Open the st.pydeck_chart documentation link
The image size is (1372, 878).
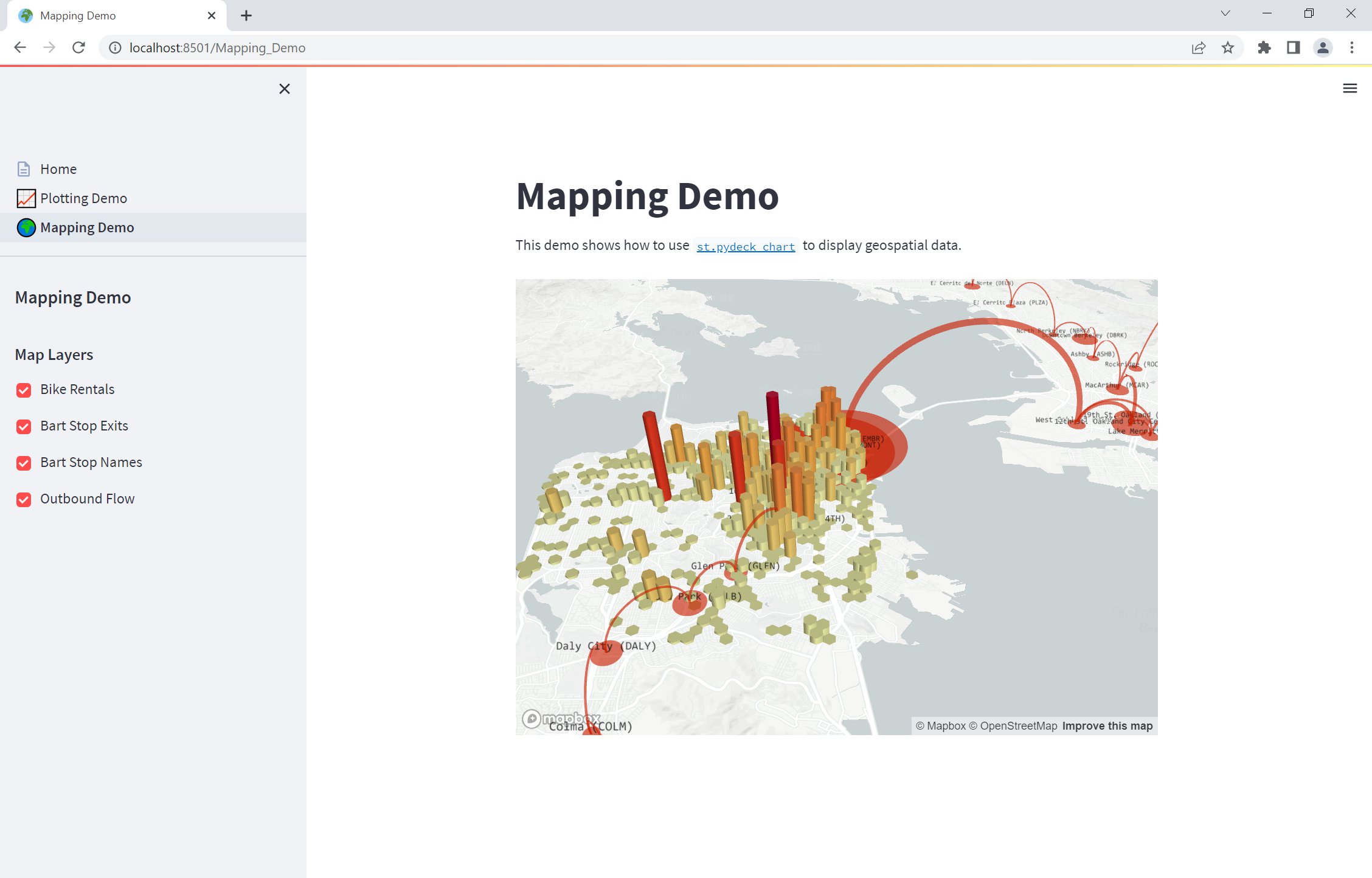(x=746, y=246)
